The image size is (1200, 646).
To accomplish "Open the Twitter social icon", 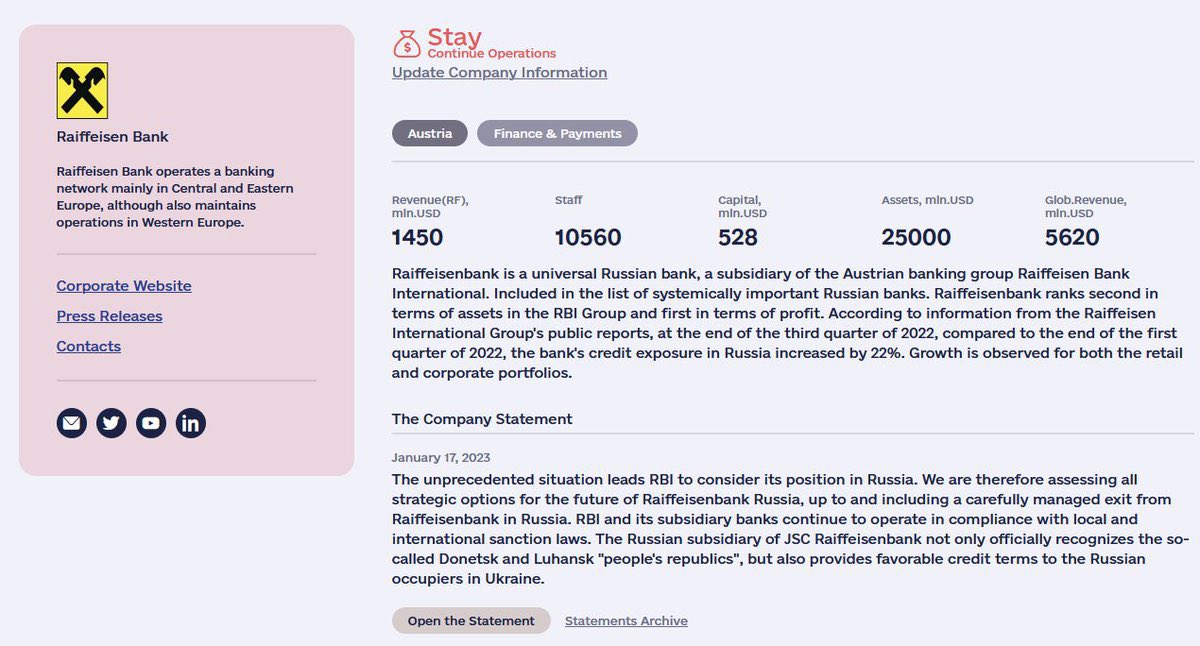I will click(111, 423).
